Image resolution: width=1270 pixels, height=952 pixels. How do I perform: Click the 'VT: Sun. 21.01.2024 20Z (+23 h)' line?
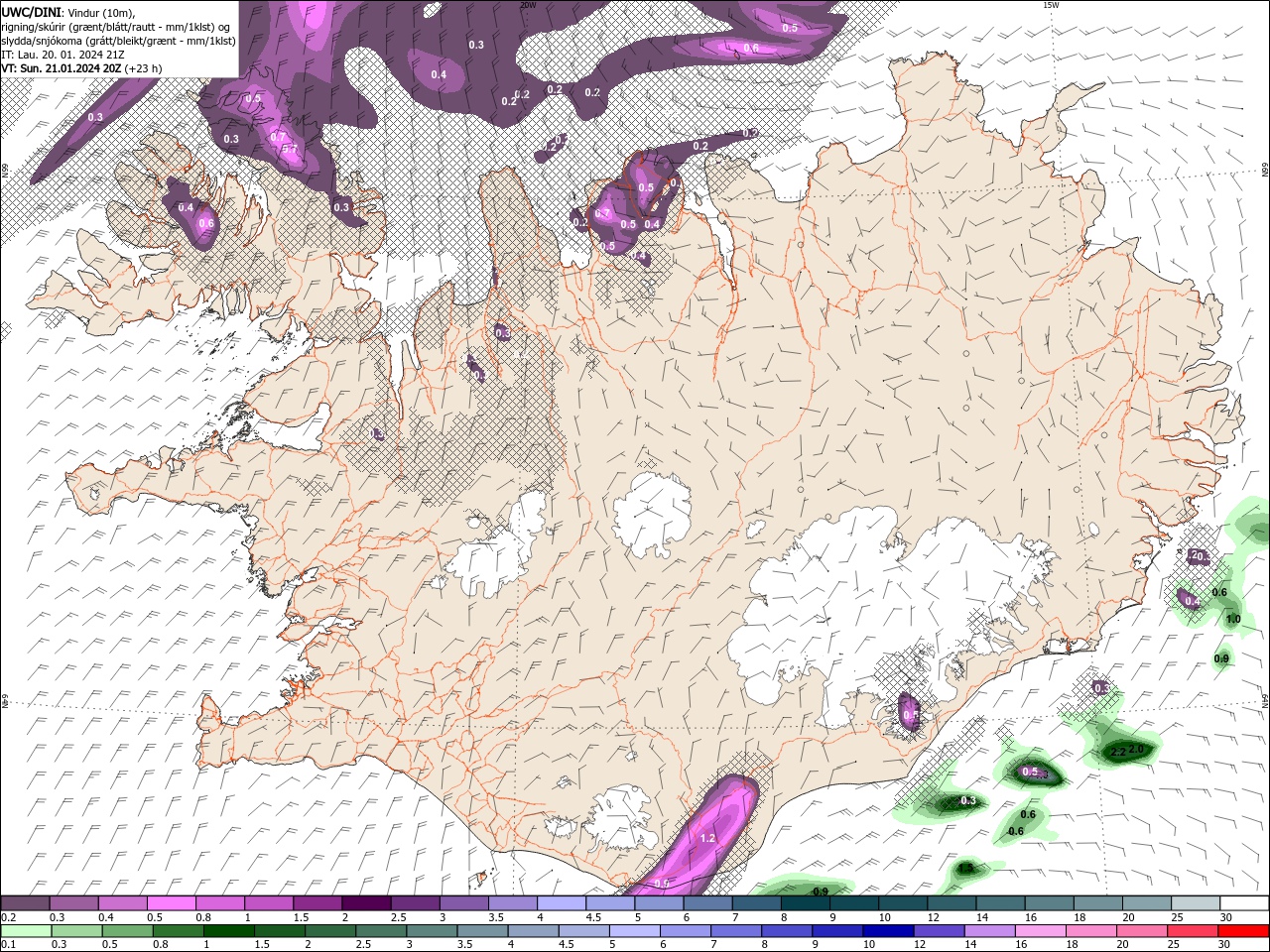pyautogui.click(x=82, y=68)
